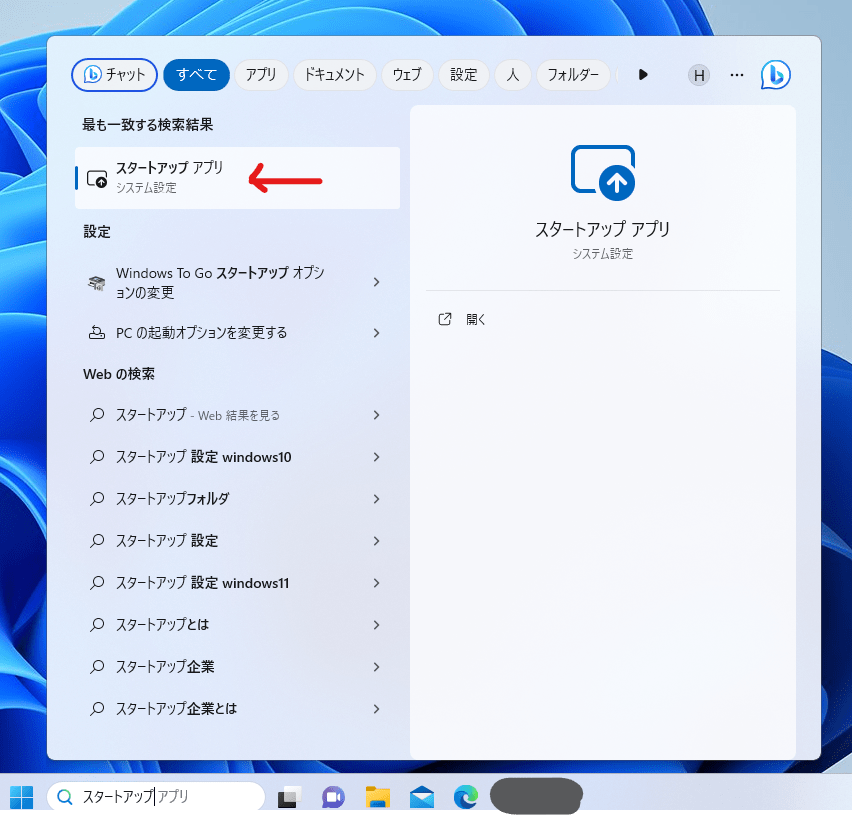Click the システム設定 subtitle in the preview pane
Image resolution: width=852 pixels, height=816 pixels.
click(x=603, y=254)
